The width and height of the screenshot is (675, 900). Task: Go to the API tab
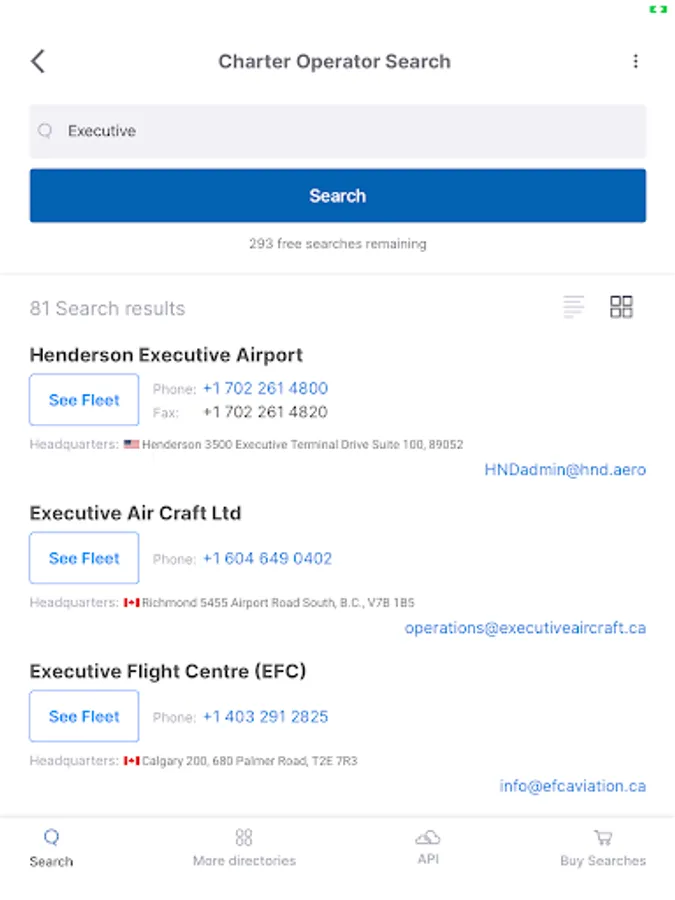click(428, 846)
